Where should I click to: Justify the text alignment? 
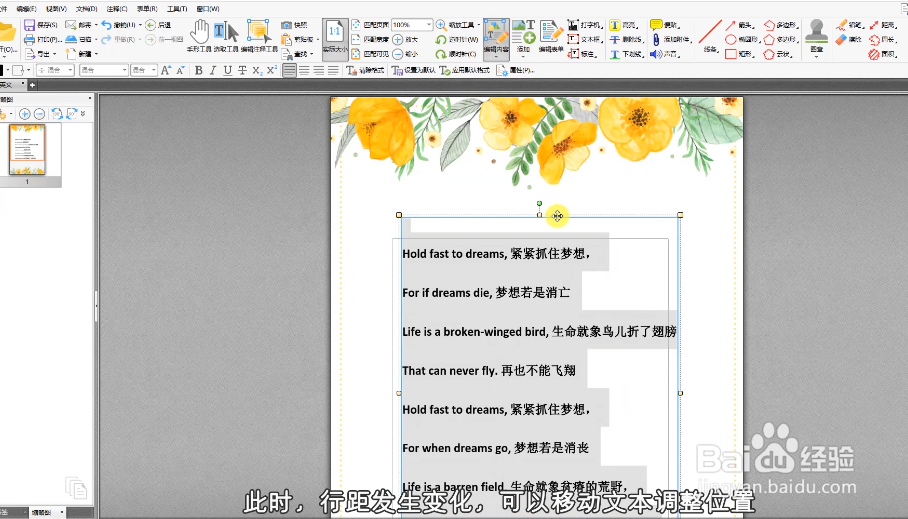pos(333,70)
